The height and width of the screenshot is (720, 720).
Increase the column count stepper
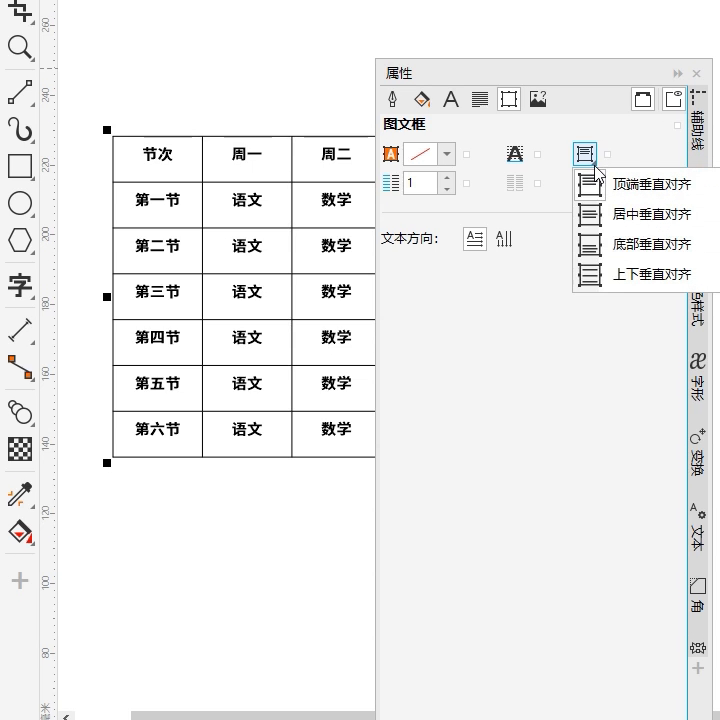tap(447, 177)
